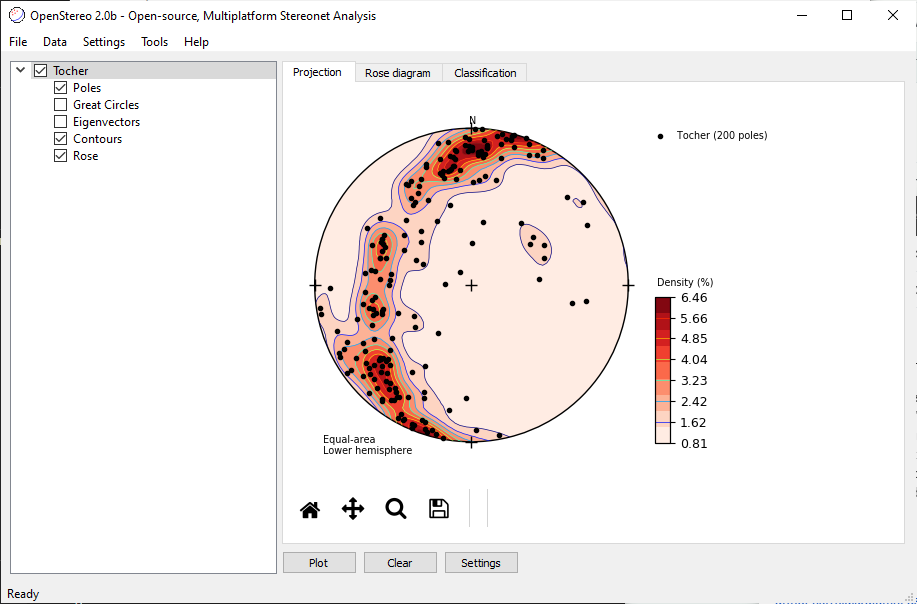917x604 pixels.
Task: Save the figure with the floppy disk icon
Action: (439, 509)
